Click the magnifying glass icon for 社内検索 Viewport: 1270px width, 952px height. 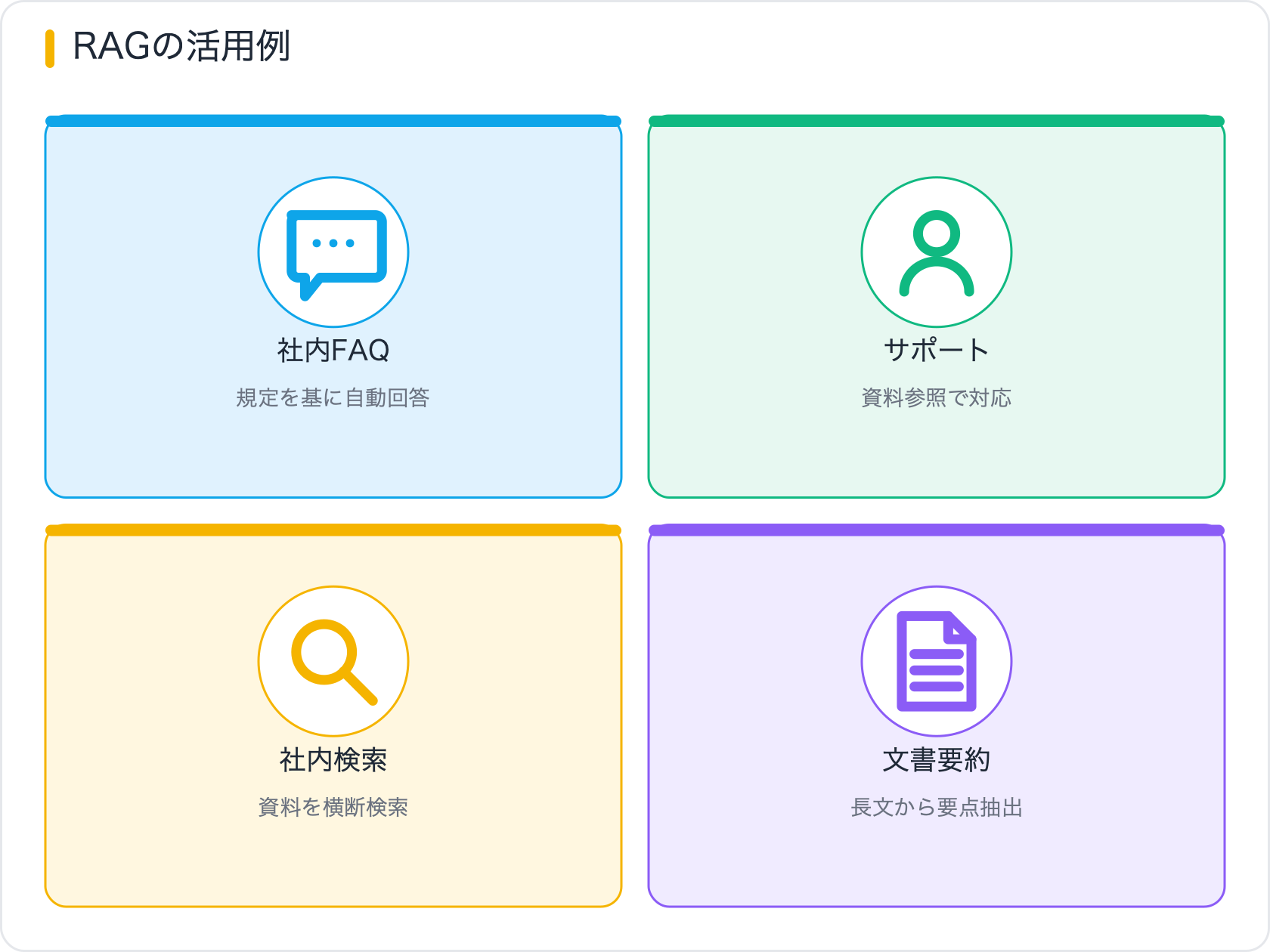[x=334, y=663]
